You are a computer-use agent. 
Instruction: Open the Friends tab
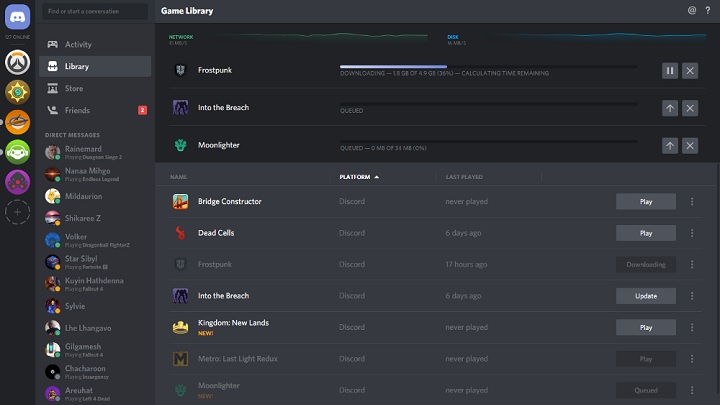point(95,111)
